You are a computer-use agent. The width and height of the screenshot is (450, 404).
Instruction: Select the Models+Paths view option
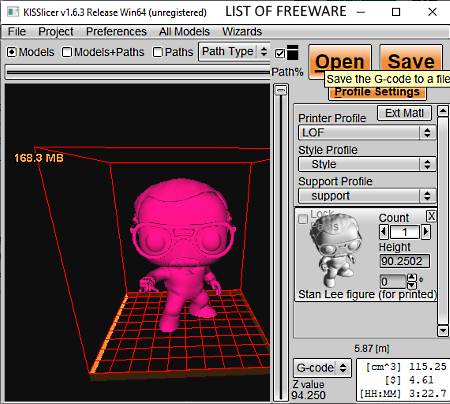(x=67, y=52)
